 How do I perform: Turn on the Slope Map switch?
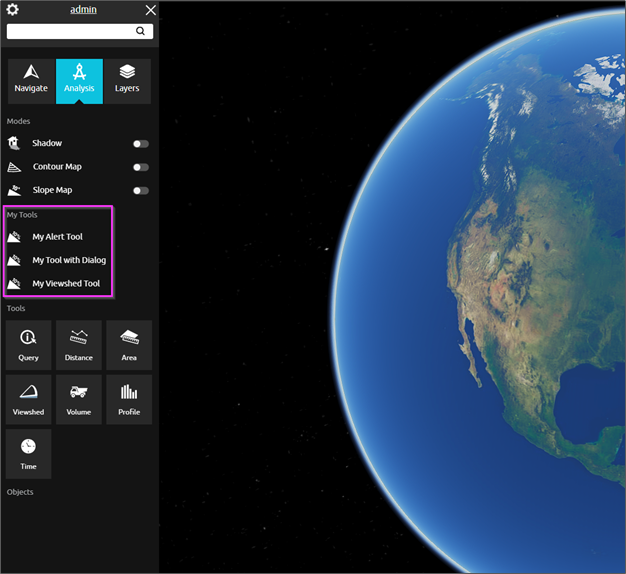tap(141, 191)
